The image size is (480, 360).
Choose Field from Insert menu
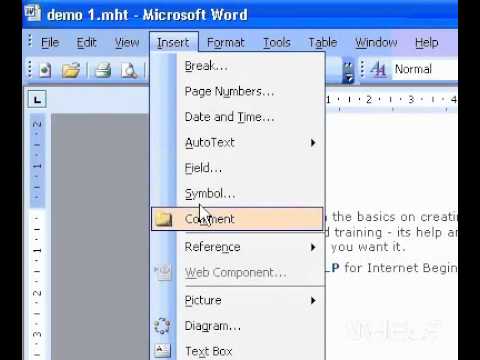click(237, 168)
